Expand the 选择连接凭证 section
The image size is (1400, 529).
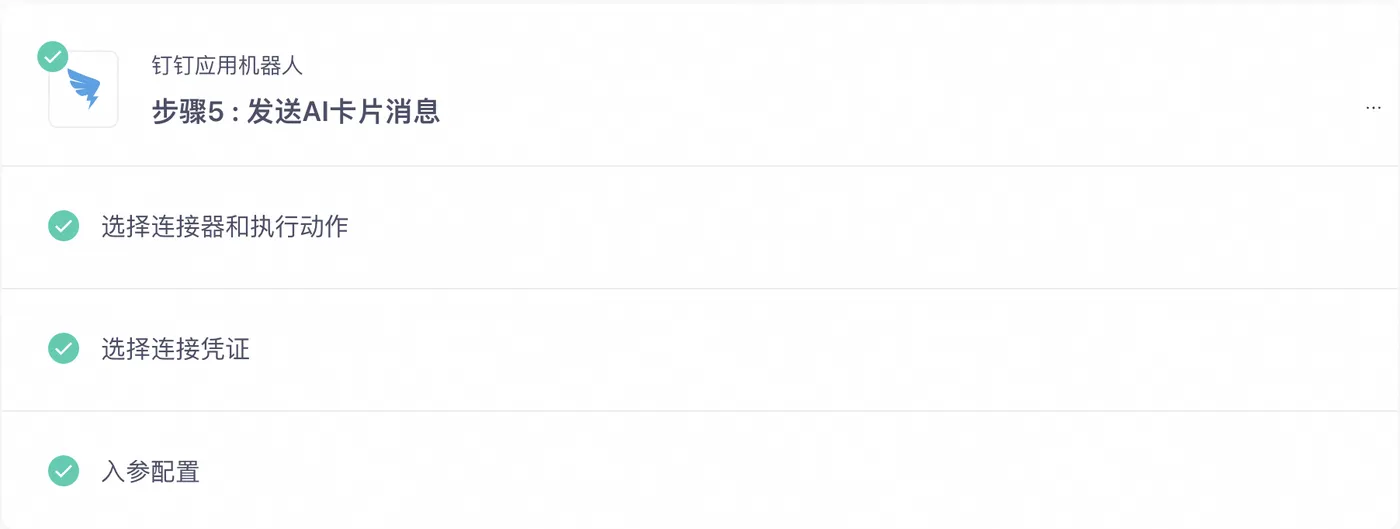coord(700,349)
